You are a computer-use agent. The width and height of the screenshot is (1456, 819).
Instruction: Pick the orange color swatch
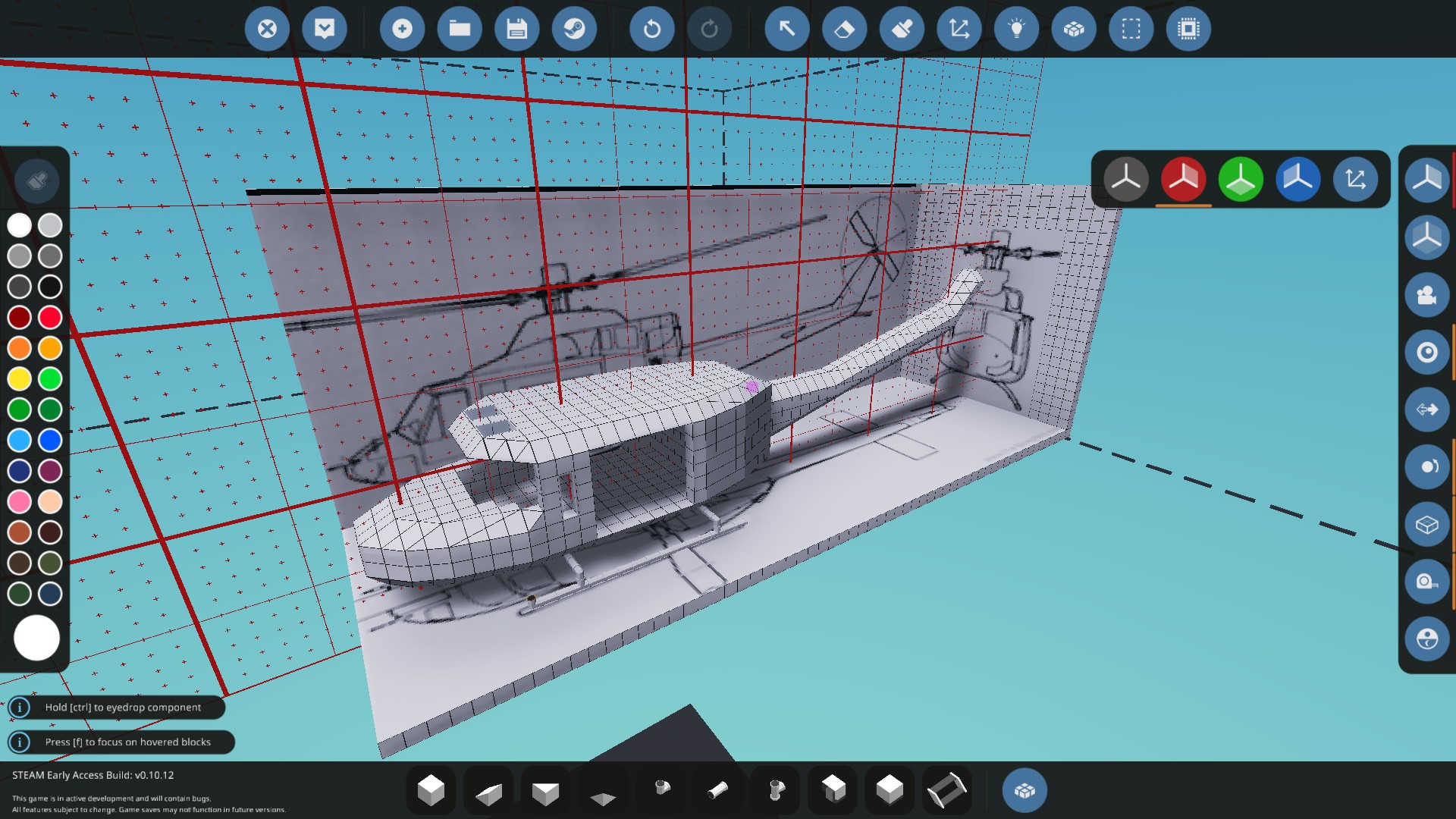tap(20, 348)
